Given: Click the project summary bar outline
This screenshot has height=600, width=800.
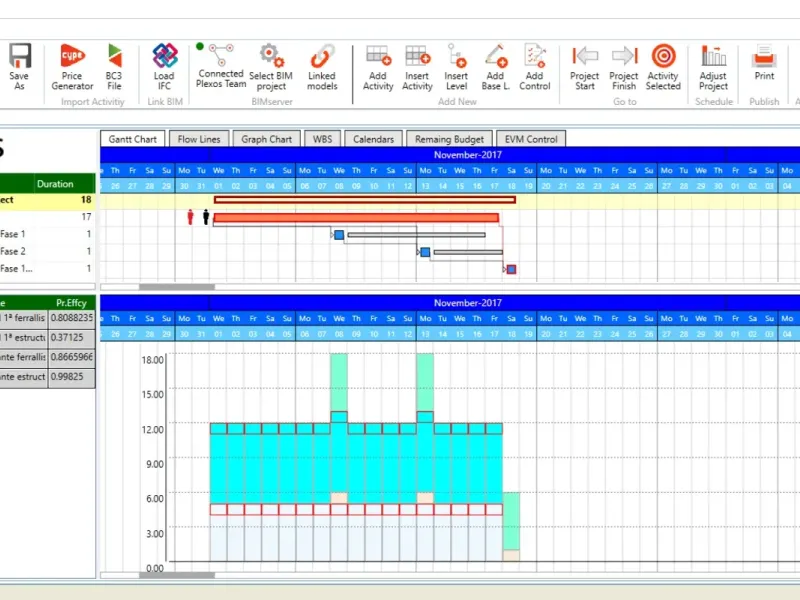Looking at the screenshot, I should point(365,200).
